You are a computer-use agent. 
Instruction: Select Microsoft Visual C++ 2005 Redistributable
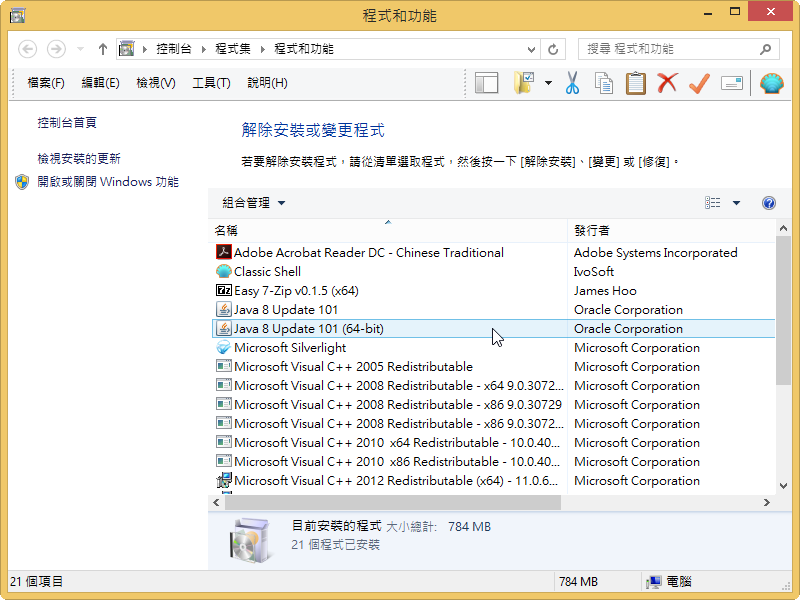[493, 367]
